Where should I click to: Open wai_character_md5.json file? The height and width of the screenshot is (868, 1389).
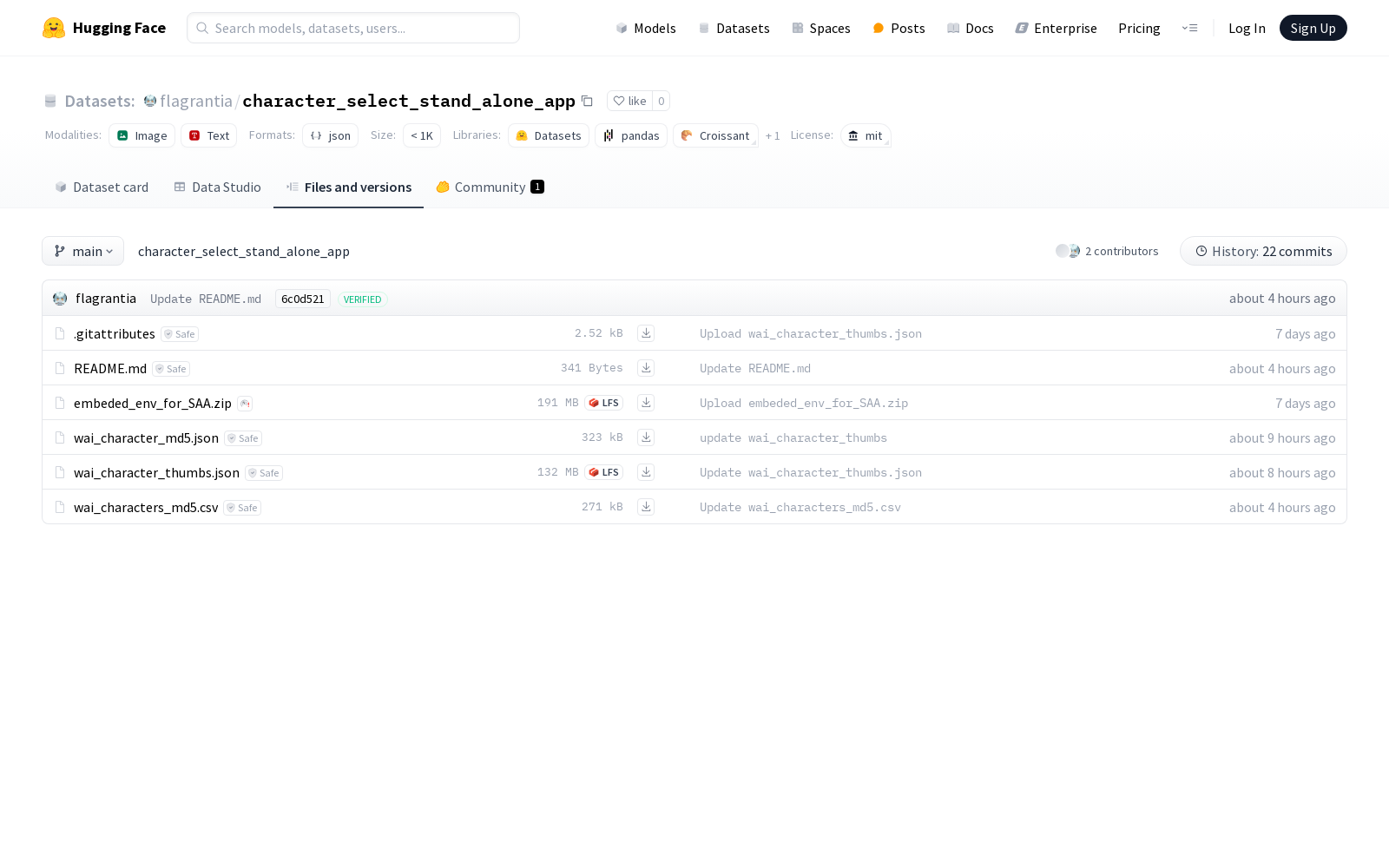146,438
